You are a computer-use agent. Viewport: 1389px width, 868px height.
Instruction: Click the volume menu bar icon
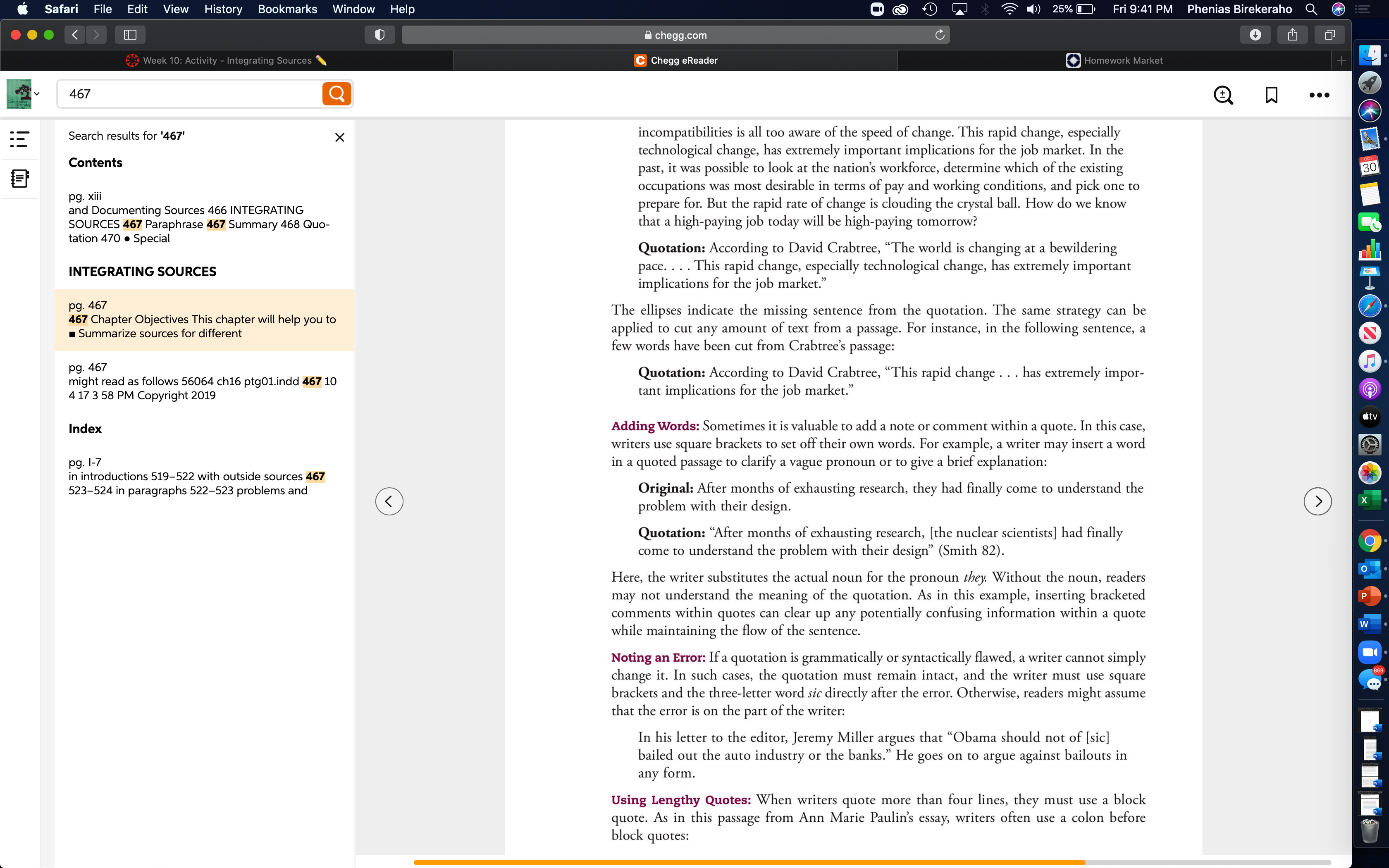(x=1033, y=9)
